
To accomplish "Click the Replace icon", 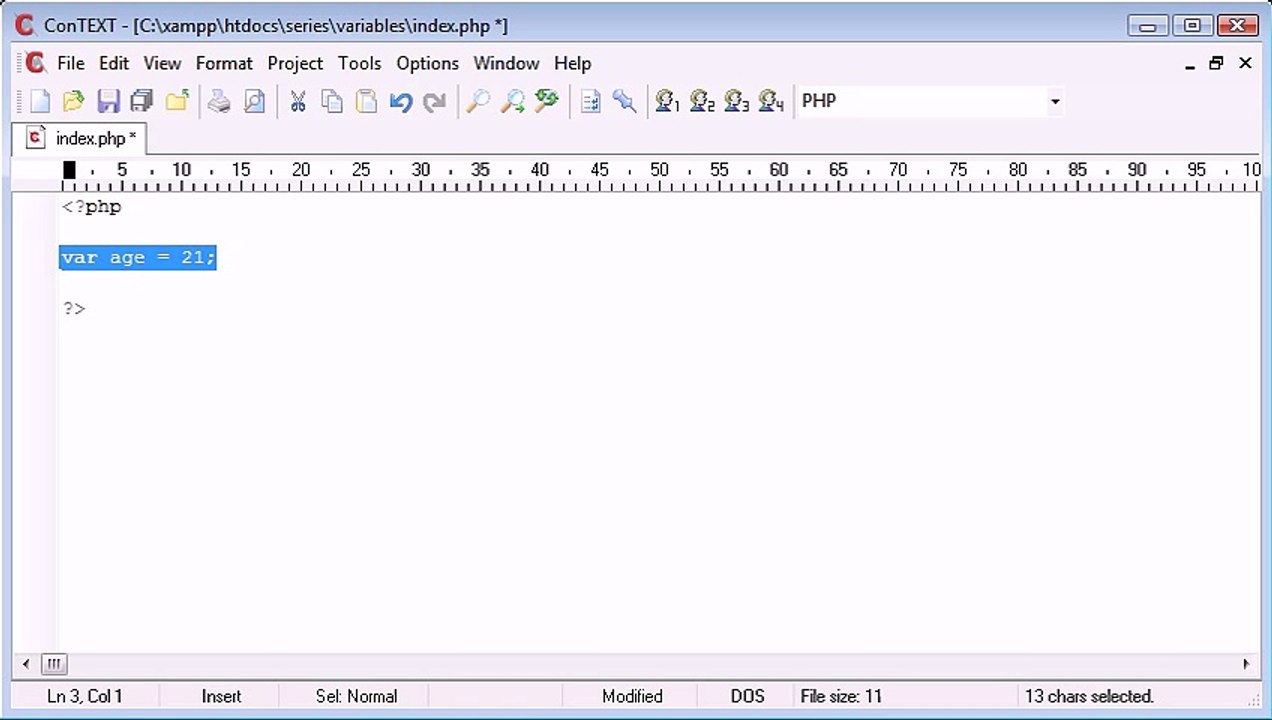I will pos(547,101).
